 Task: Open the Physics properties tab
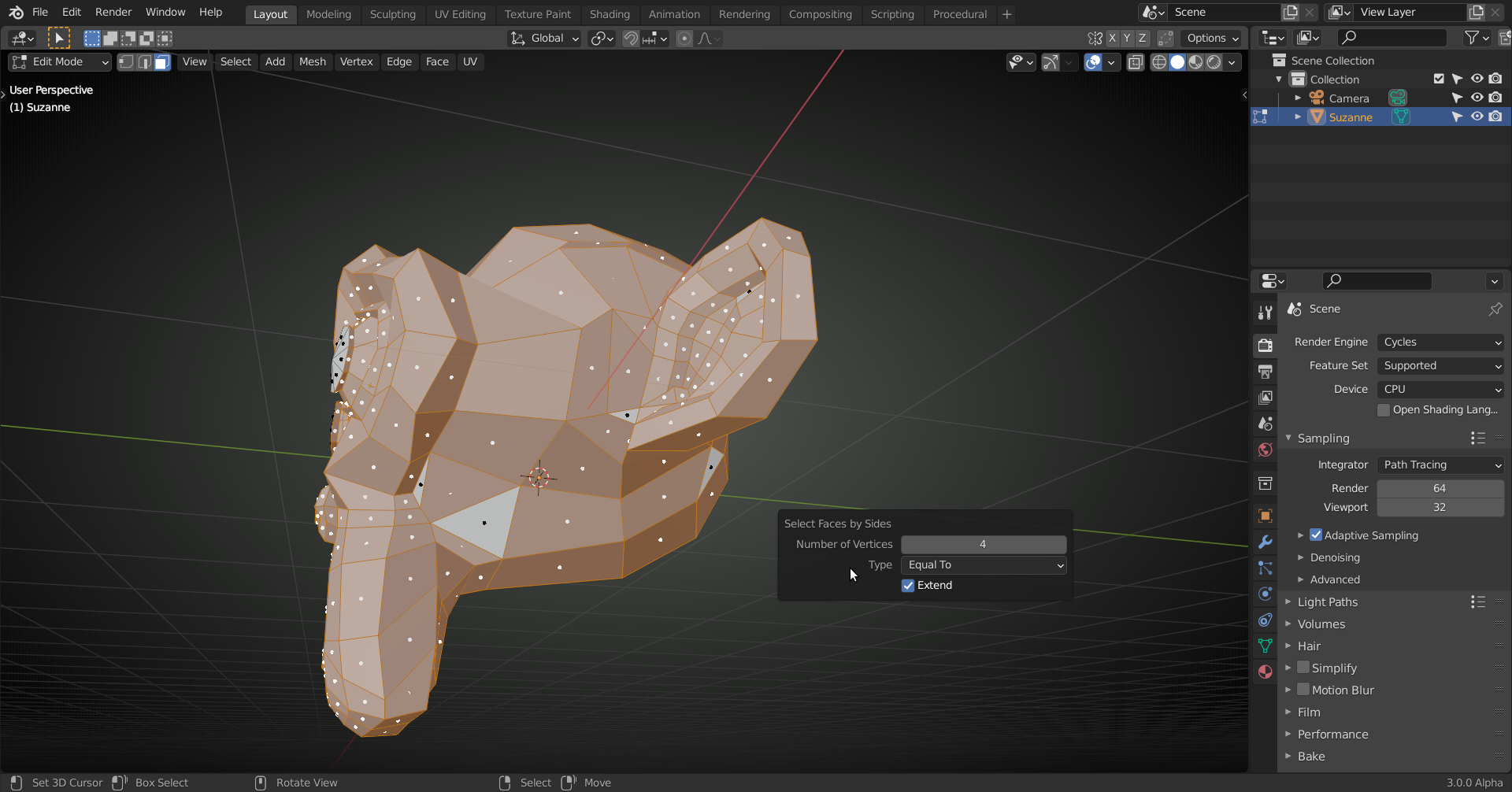click(1266, 594)
